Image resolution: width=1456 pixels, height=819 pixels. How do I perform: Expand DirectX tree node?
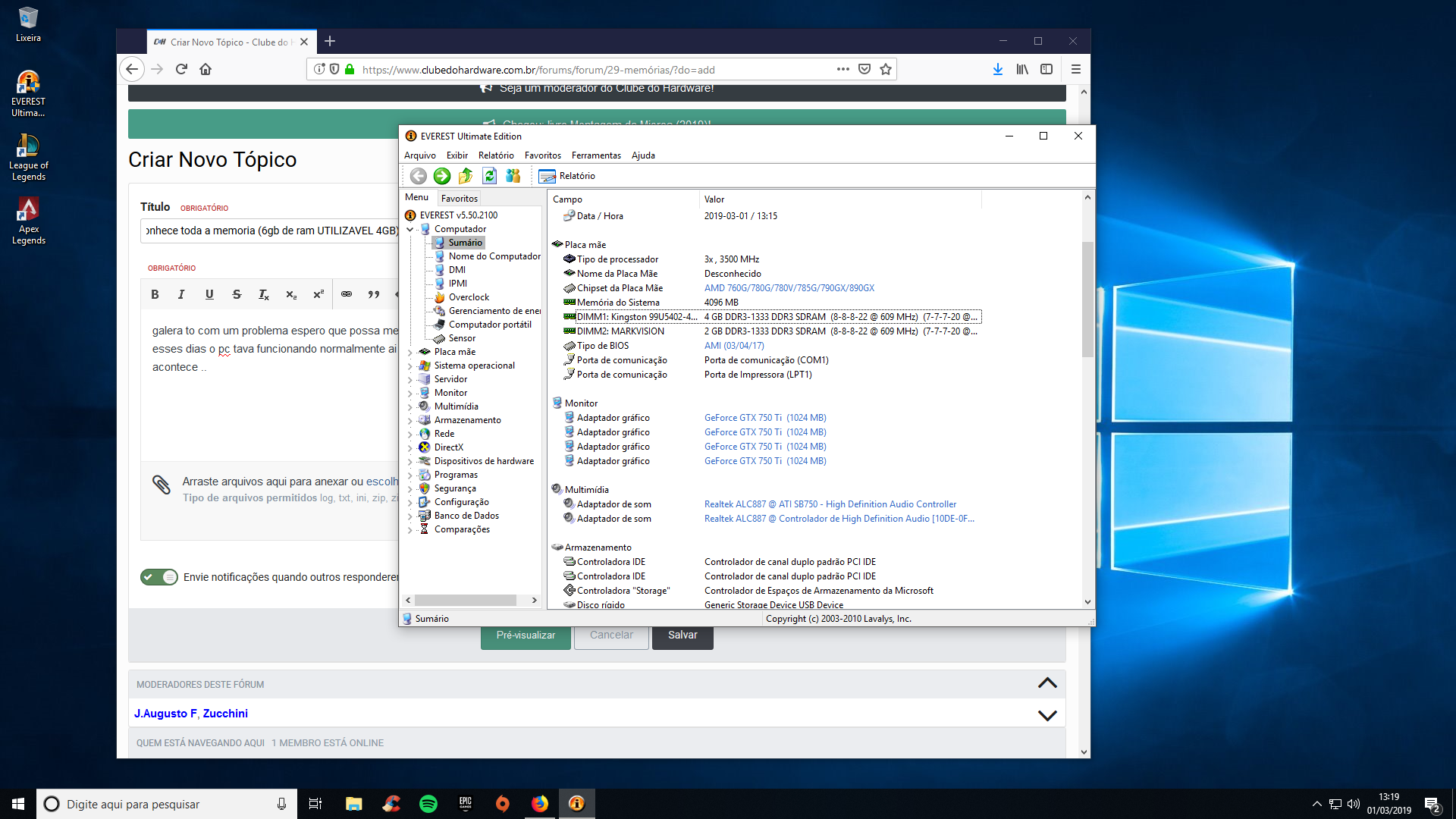410,447
